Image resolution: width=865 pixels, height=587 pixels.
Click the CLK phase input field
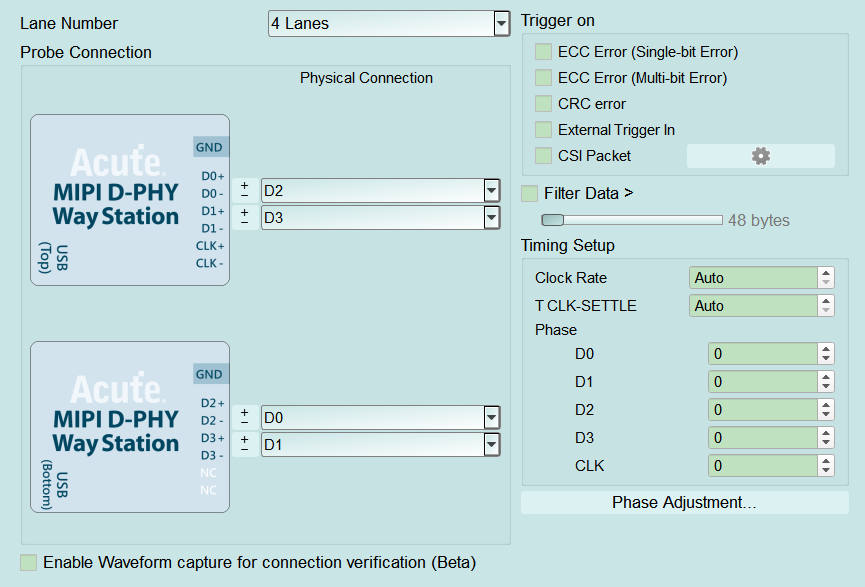pyautogui.click(x=762, y=466)
